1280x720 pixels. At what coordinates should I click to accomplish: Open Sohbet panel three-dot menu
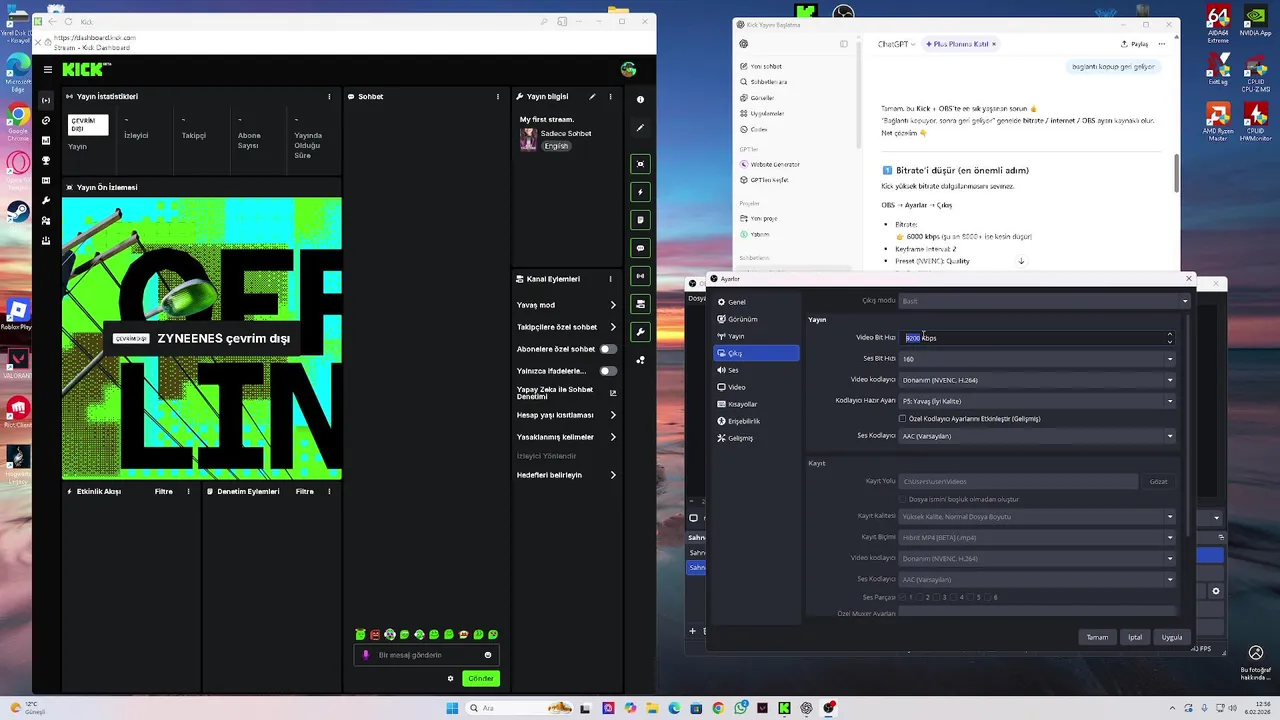[x=498, y=97]
